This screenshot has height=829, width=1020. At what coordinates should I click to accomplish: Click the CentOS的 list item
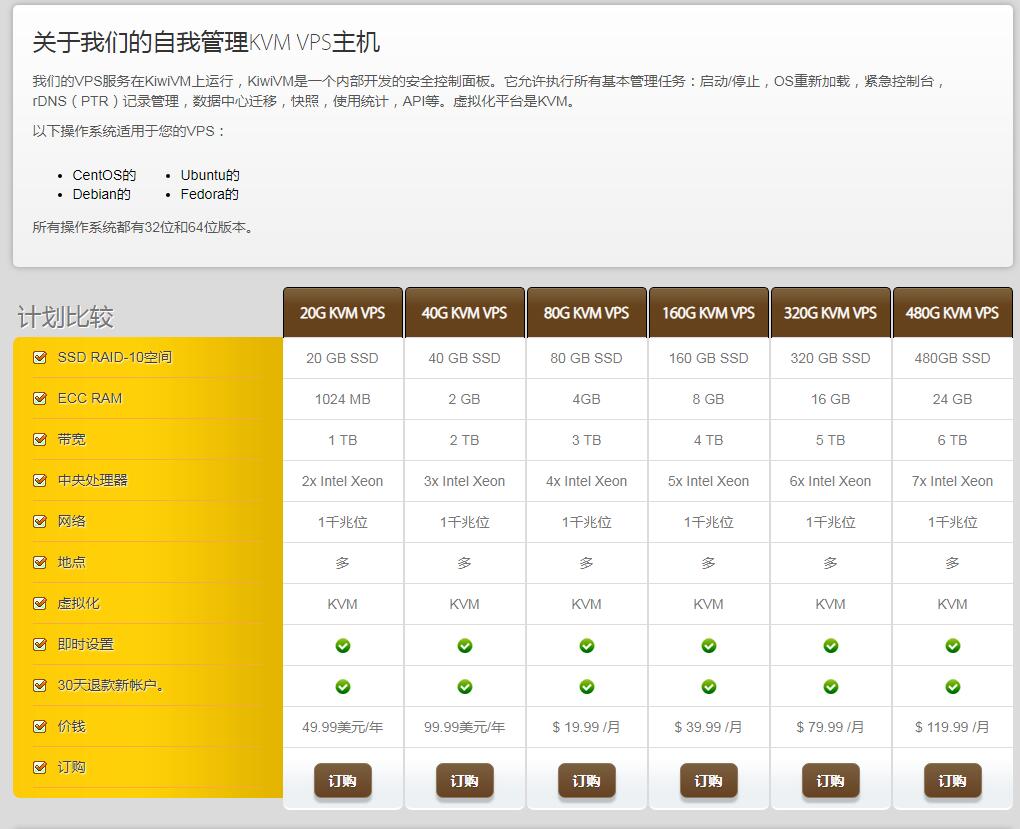tap(104, 175)
